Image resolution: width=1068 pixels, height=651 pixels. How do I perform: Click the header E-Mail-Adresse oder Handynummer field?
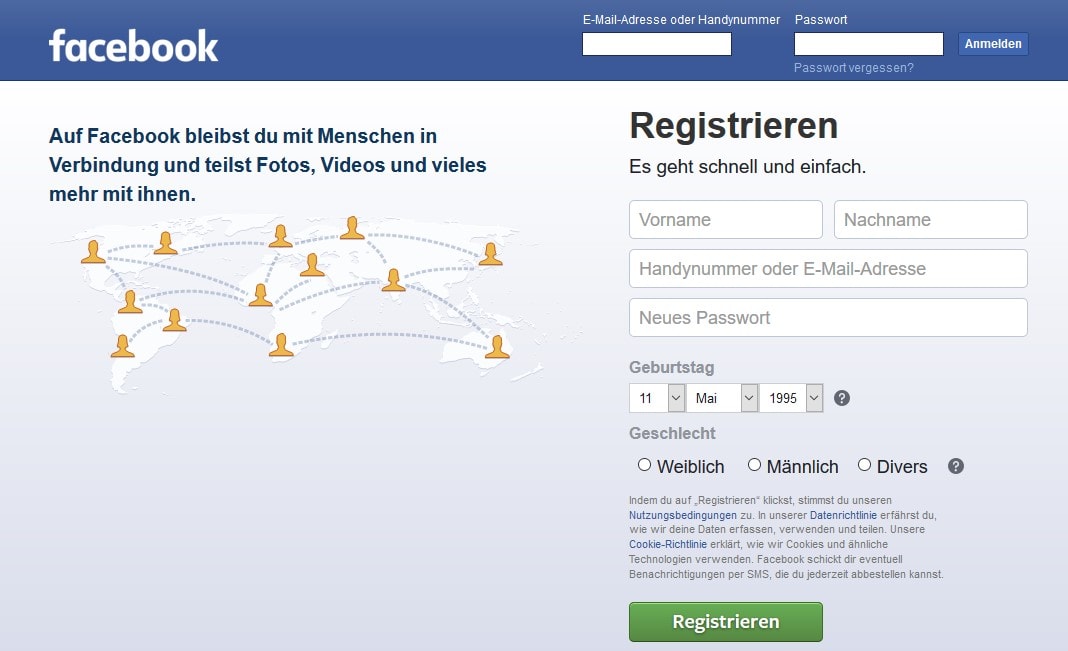pos(657,44)
